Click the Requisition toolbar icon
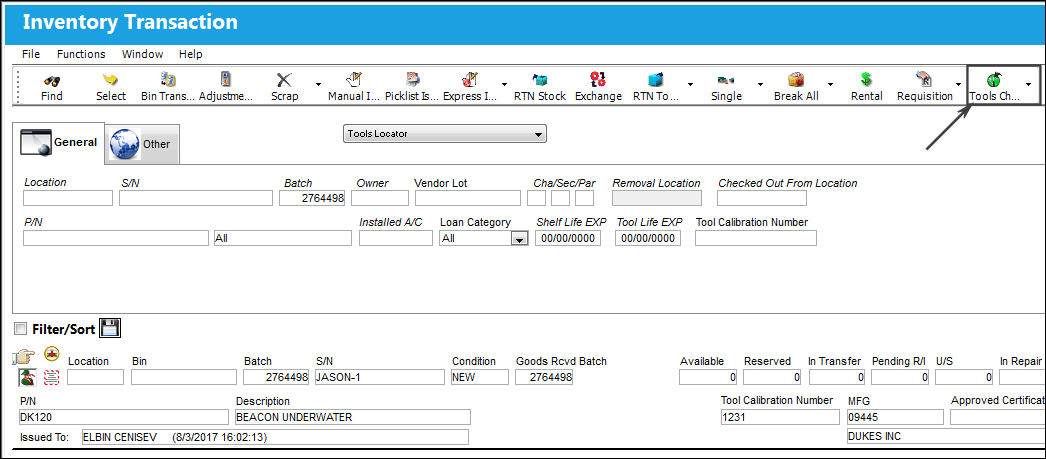Image resolution: width=1046 pixels, height=459 pixels. pyautogui.click(x=924, y=80)
